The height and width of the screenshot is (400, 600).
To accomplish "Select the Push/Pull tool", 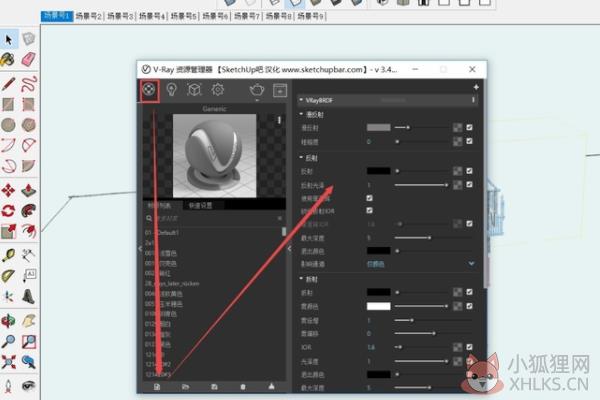I will [29, 190].
